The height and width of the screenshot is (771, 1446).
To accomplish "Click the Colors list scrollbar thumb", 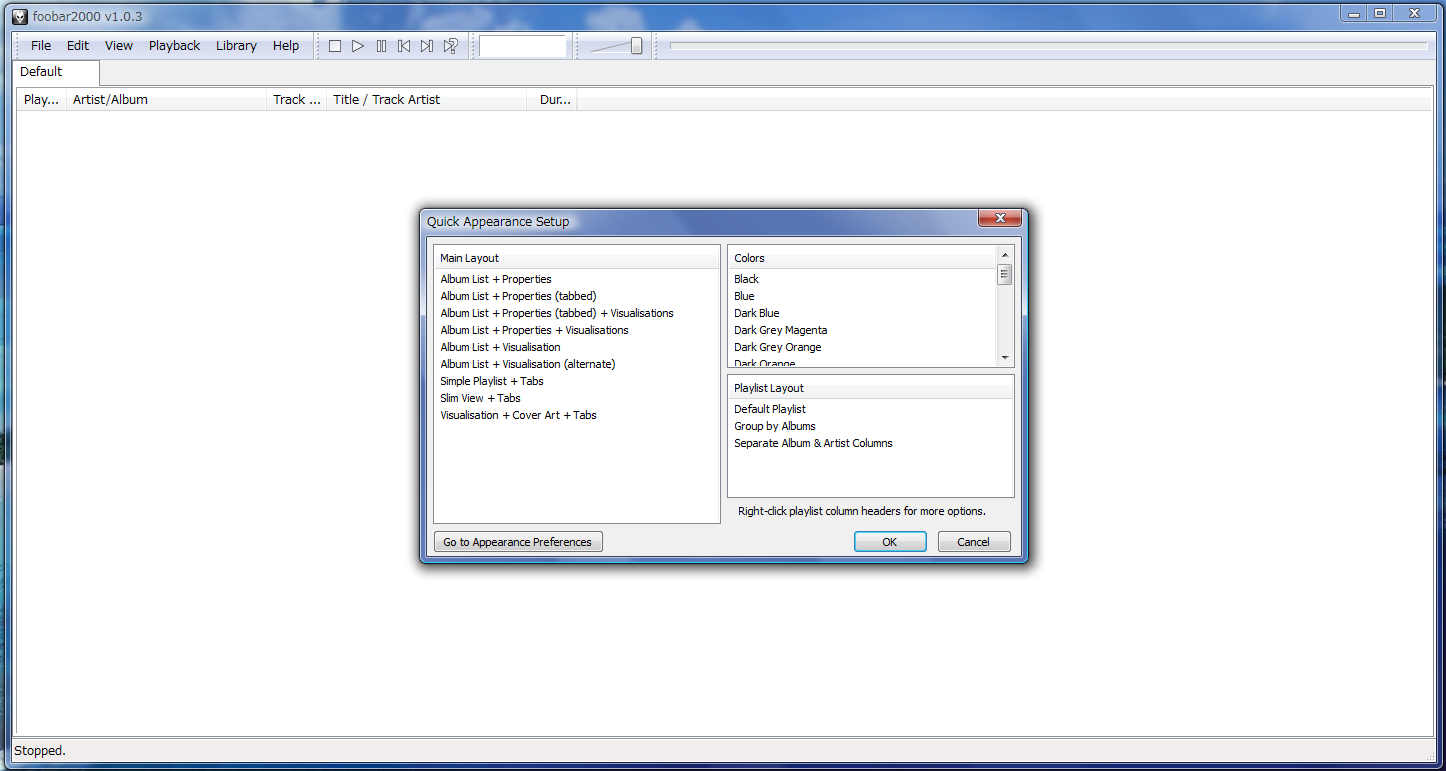I will 1005,274.
